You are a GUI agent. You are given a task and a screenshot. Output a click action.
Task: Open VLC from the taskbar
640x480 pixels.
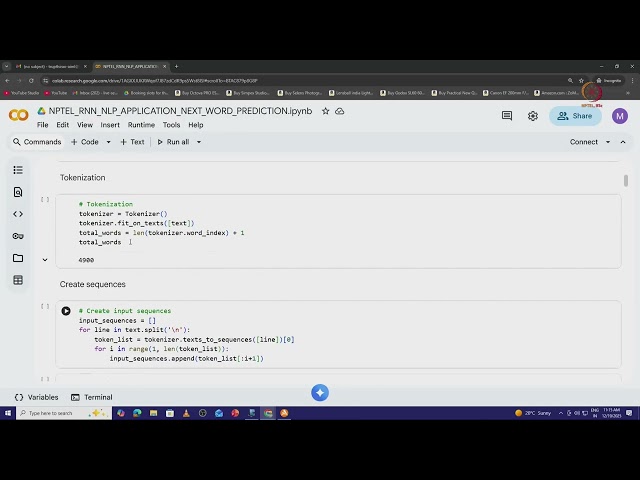click(186, 413)
